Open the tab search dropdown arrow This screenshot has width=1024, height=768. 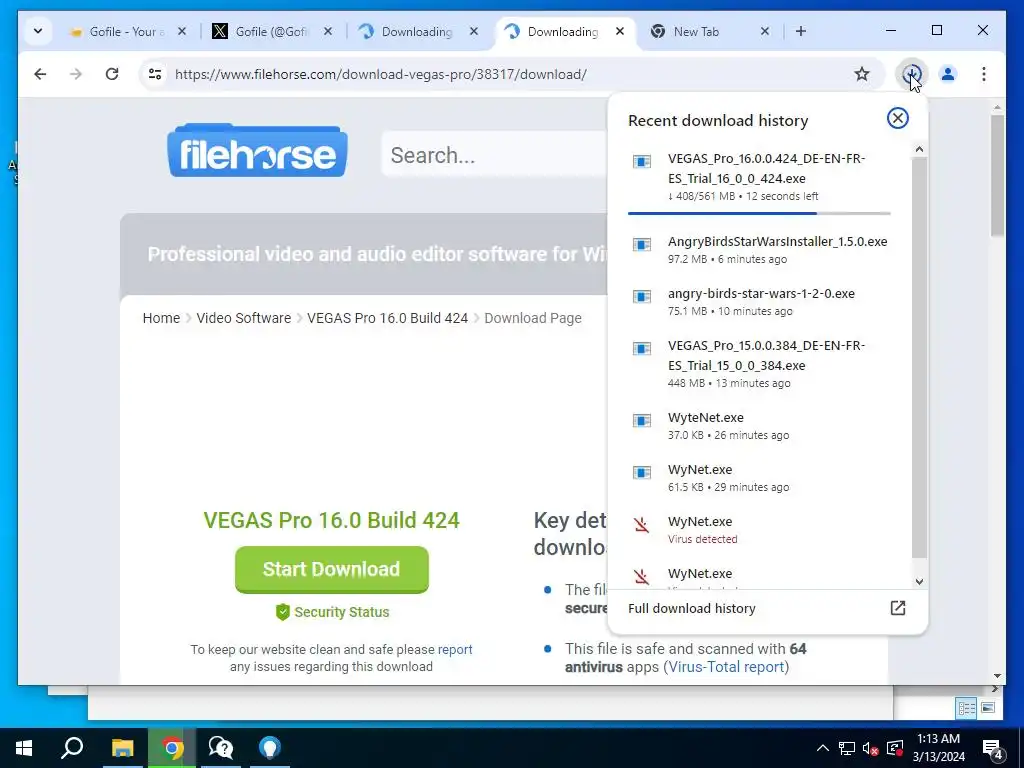click(38, 31)
